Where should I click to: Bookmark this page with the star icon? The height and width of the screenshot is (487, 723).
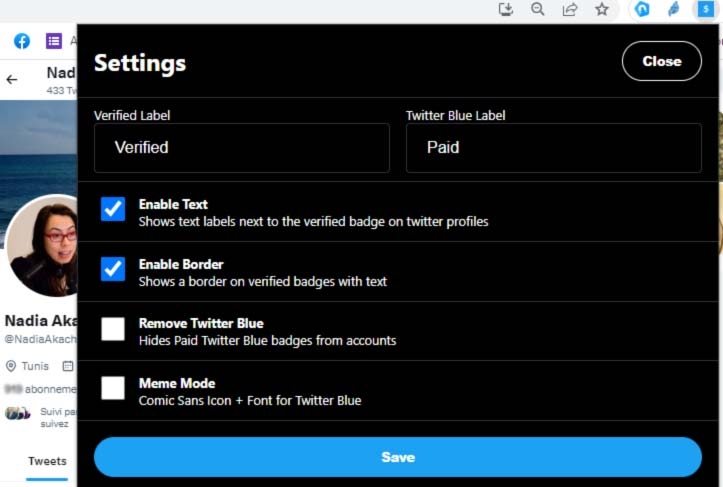[602, 9]
